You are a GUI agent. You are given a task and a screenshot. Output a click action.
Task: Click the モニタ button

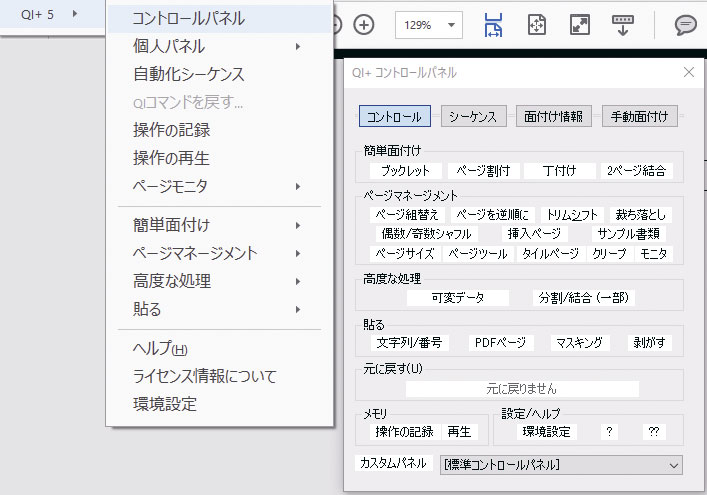click(653, 254)
